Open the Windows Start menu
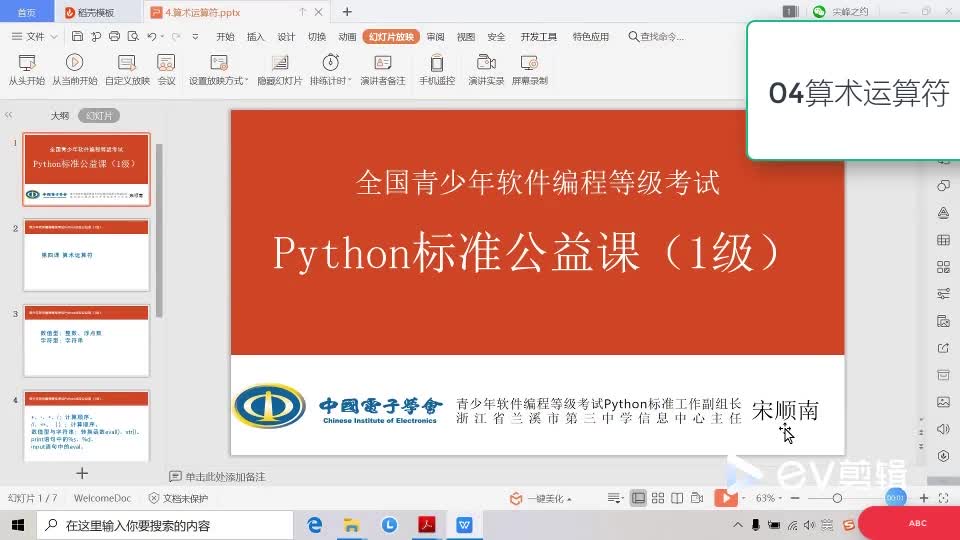 pos(18,525)
